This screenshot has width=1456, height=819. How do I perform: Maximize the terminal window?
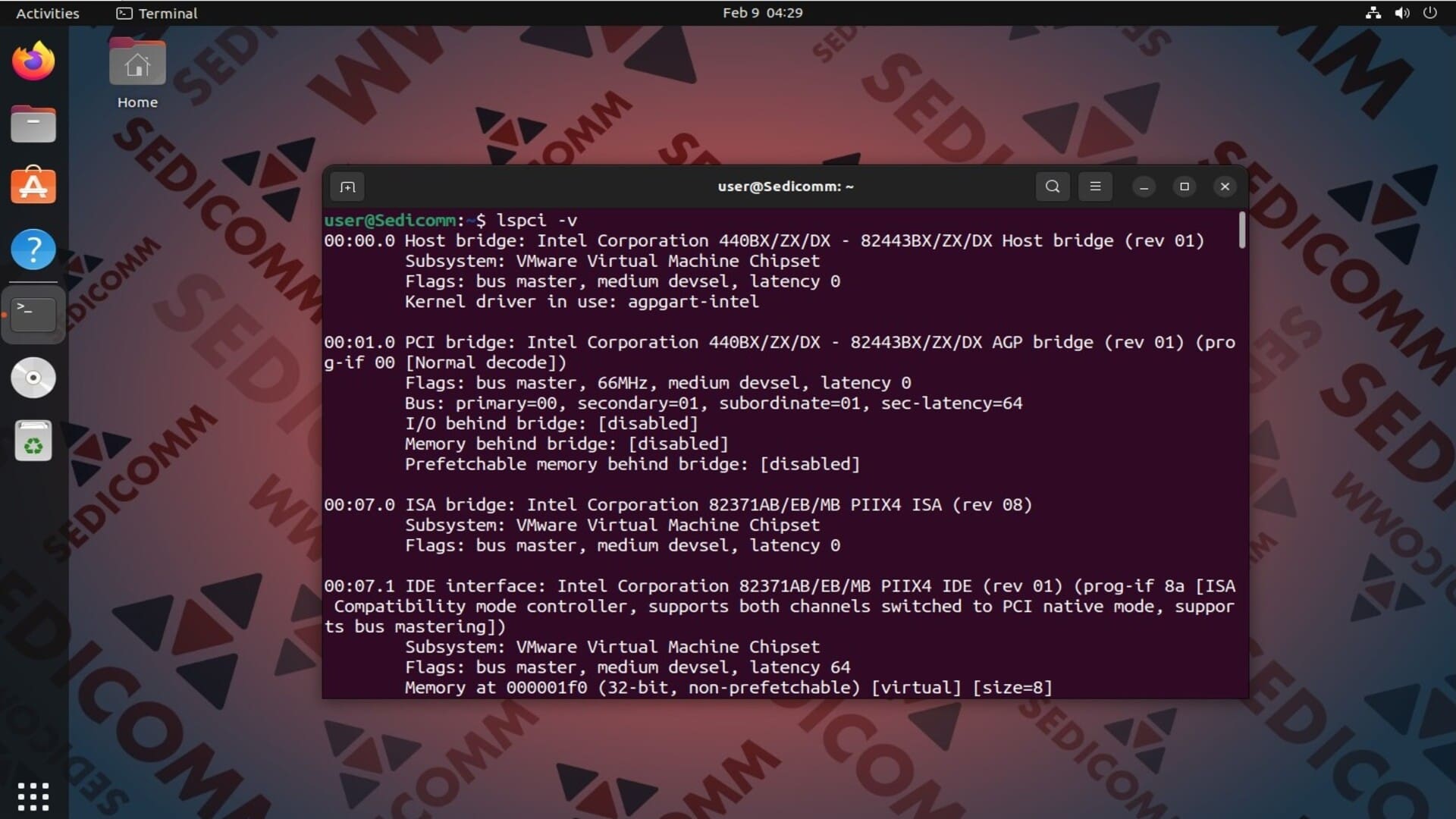(x=1185, y=187)
